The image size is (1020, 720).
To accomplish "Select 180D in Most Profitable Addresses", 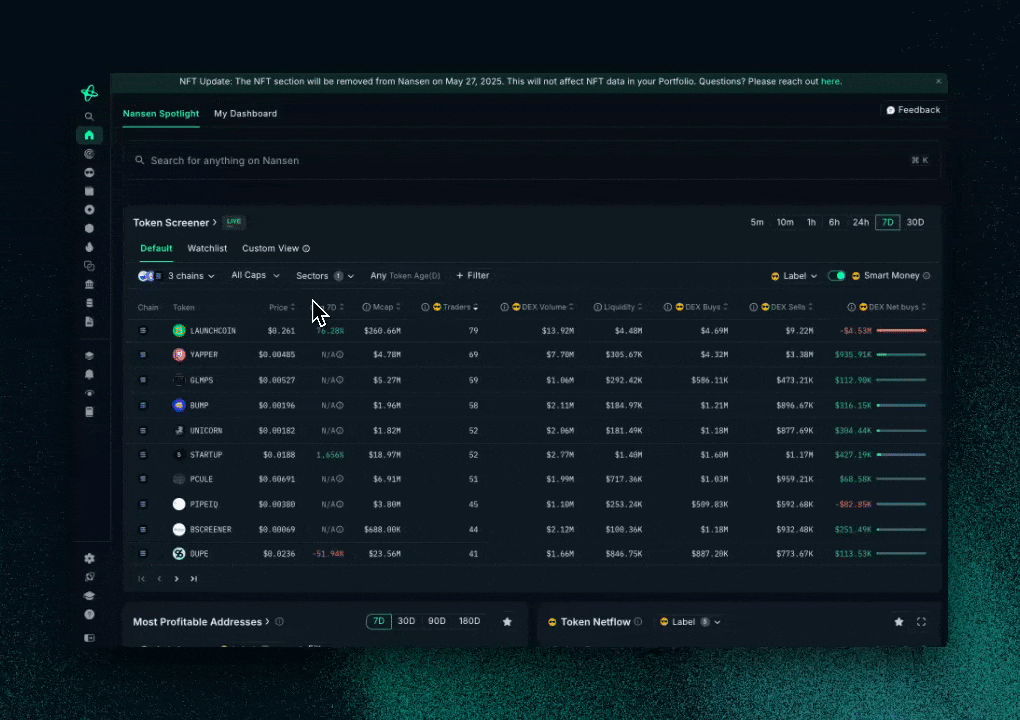I will [x=469, y=621].
